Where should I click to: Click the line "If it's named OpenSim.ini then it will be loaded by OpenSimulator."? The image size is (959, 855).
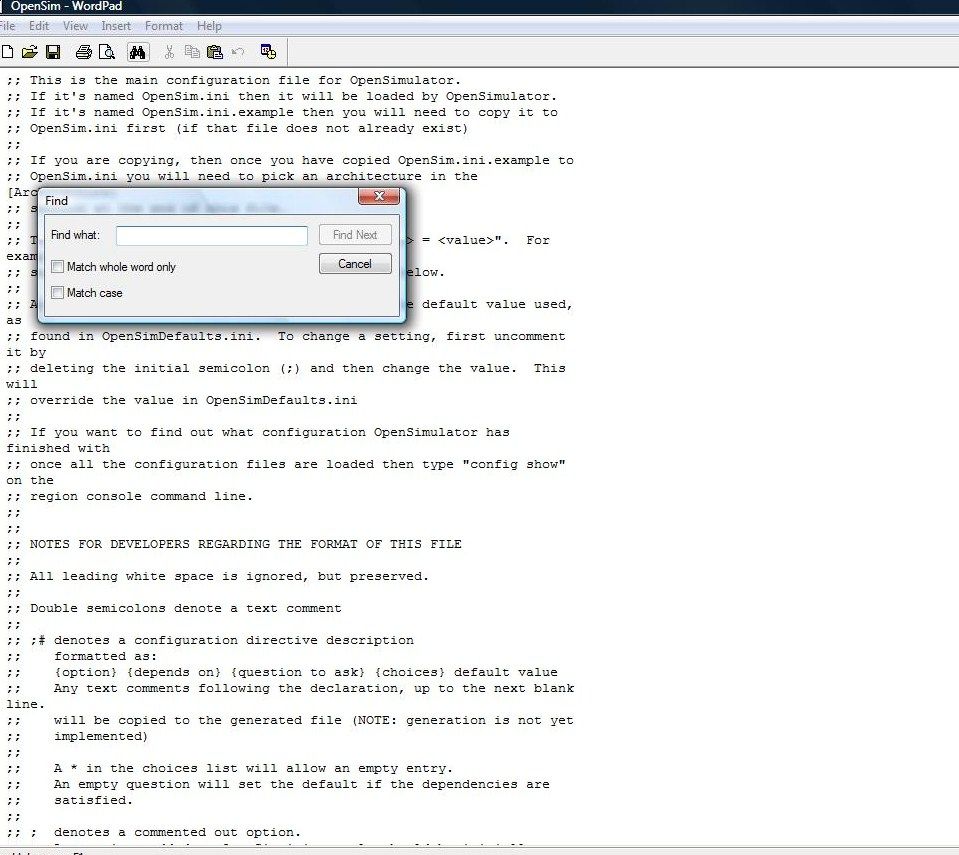pos(294,96)
